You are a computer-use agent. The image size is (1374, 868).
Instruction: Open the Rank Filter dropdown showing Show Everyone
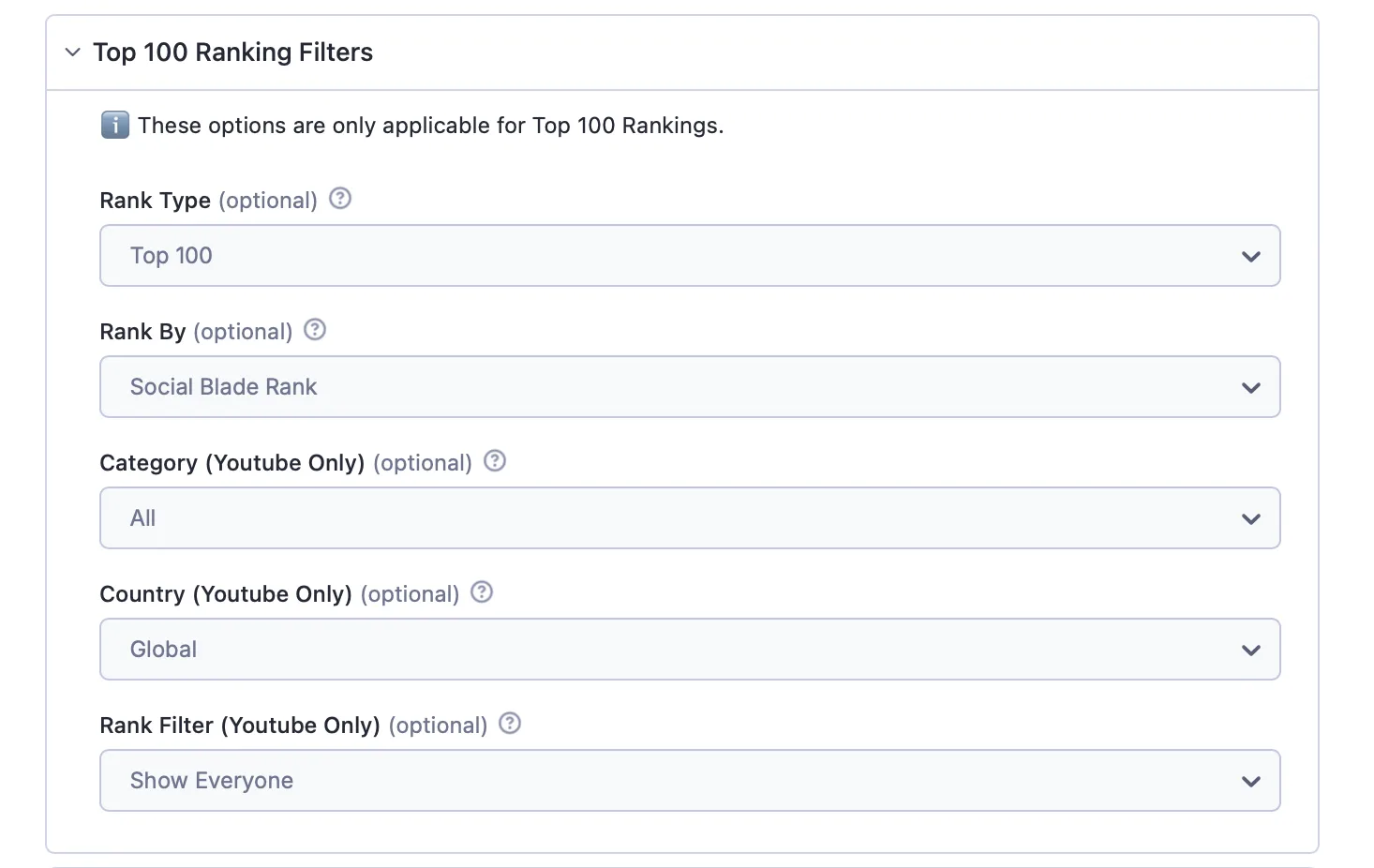click(690, 781)
